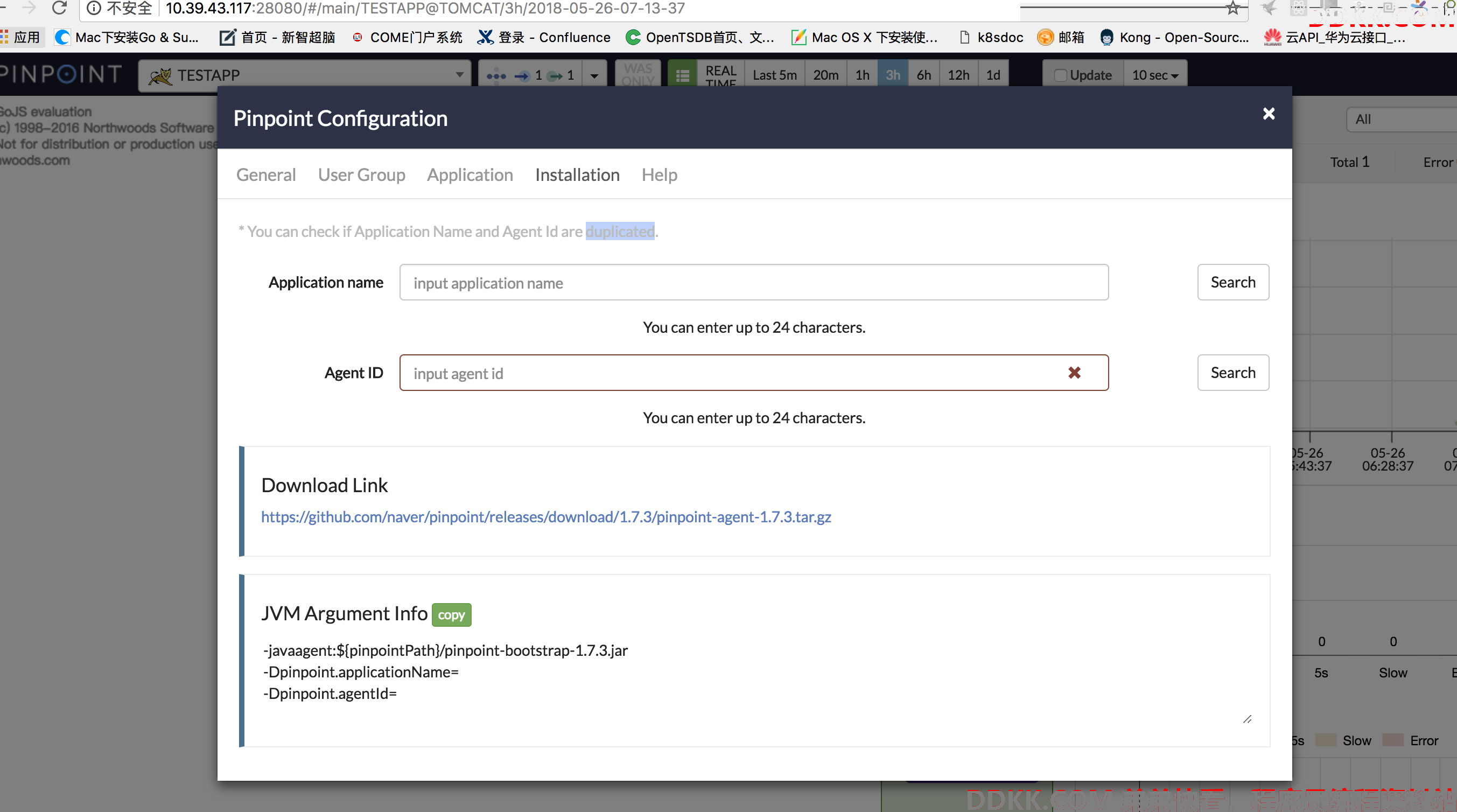
Task: Enable the Update checkbox
Action: point(1061,75)
